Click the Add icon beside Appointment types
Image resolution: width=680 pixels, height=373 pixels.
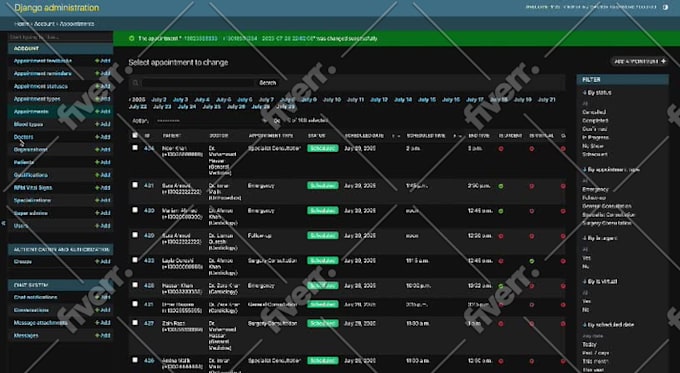[103, 98]
